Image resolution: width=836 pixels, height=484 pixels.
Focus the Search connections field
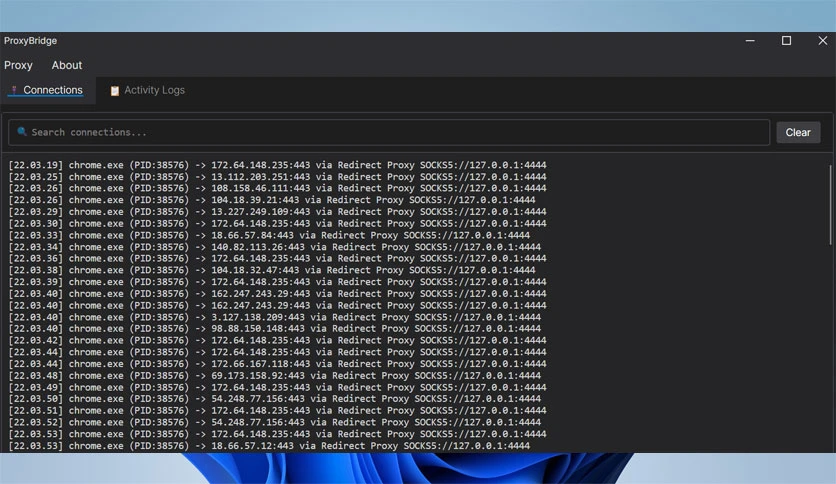click(389, 132)
